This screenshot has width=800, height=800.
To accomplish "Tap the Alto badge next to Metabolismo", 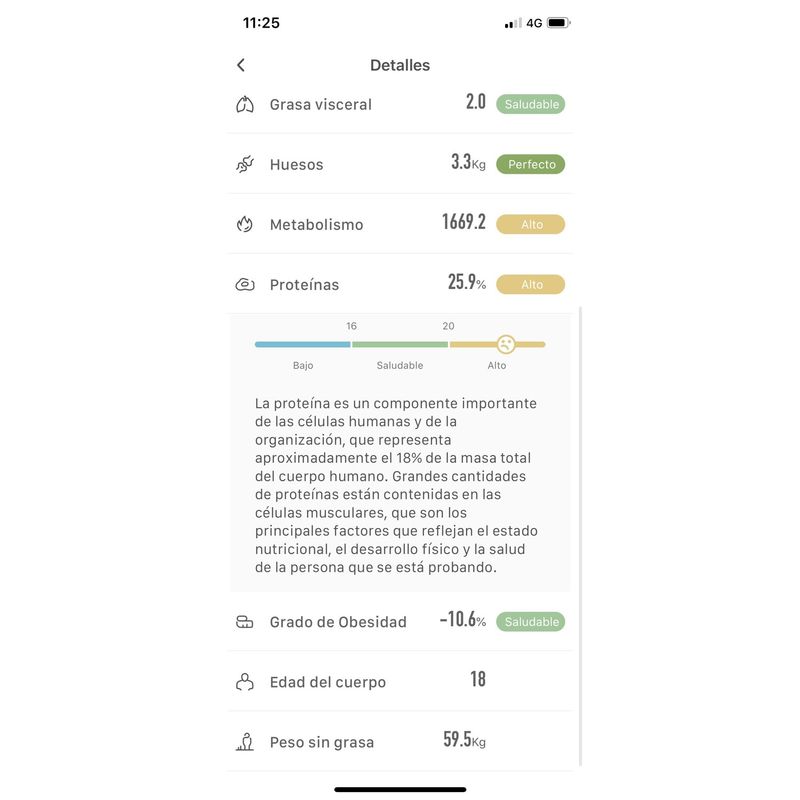I will pos(531,224).
